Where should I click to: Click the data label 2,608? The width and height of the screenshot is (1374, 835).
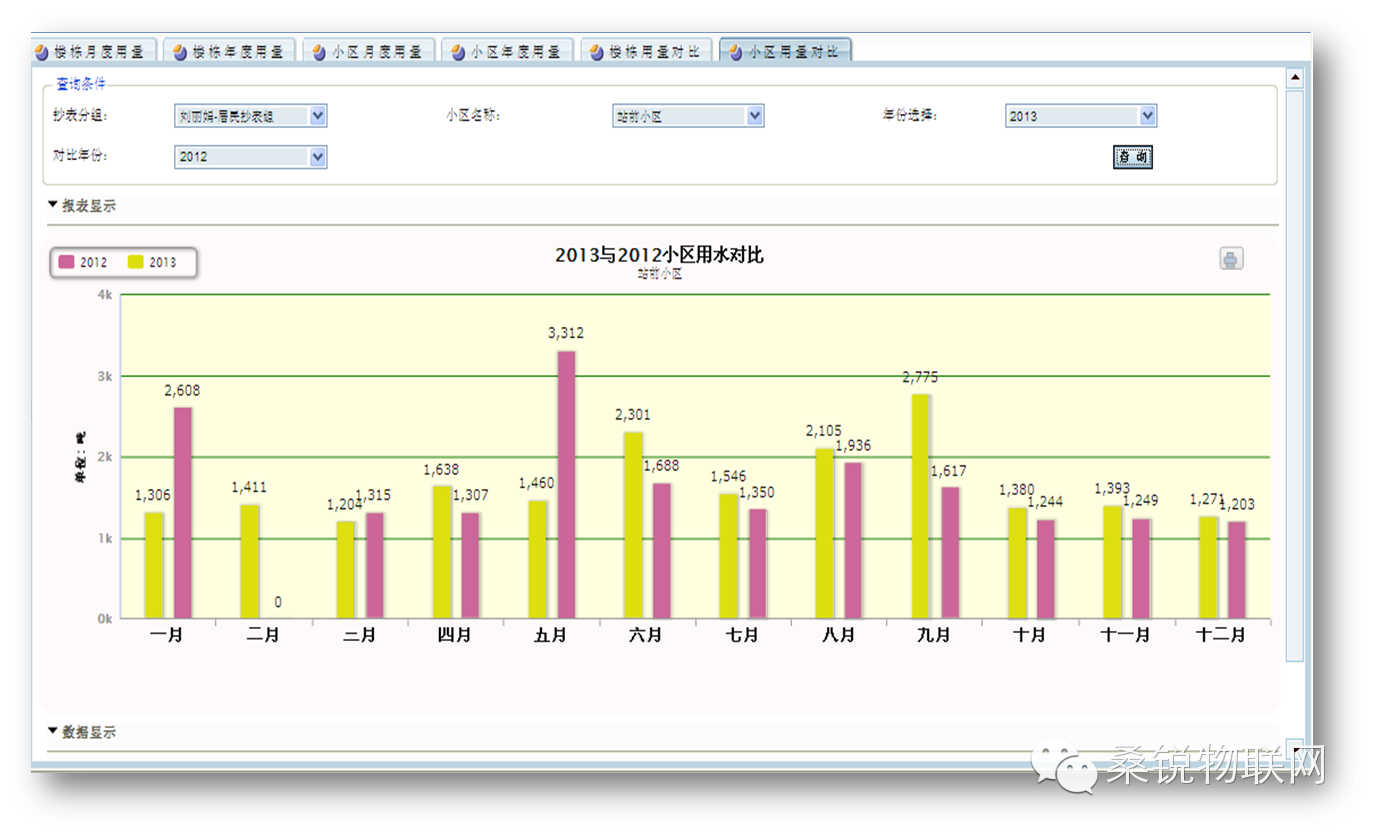183,390
